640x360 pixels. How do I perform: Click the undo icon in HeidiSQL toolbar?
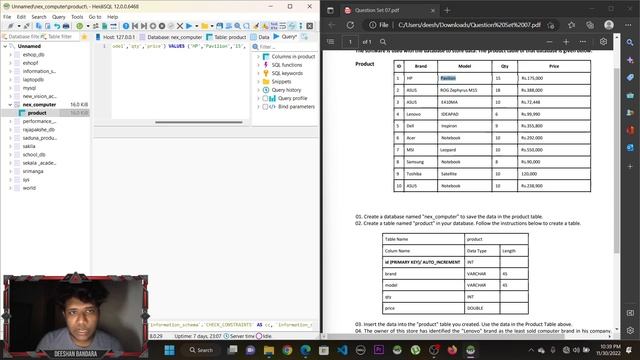[57, 26]
